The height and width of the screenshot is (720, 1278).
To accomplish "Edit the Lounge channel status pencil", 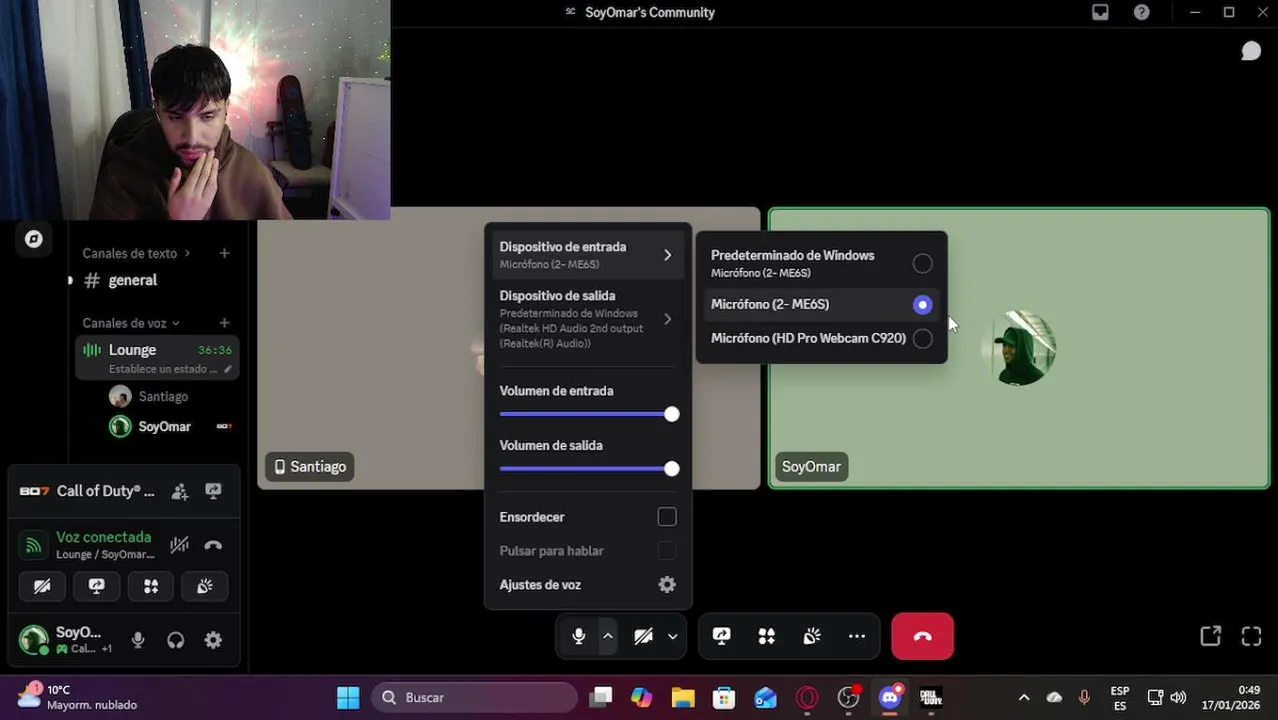I will (228, 369).
